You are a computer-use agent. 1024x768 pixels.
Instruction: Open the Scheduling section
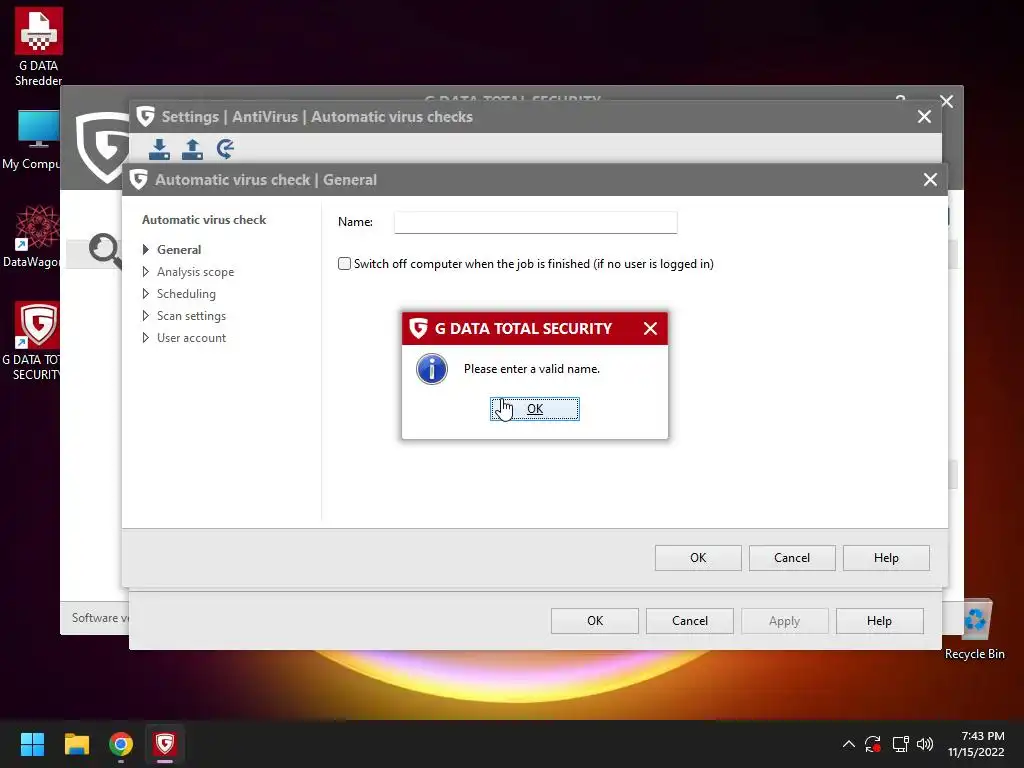tap(186, 294)
